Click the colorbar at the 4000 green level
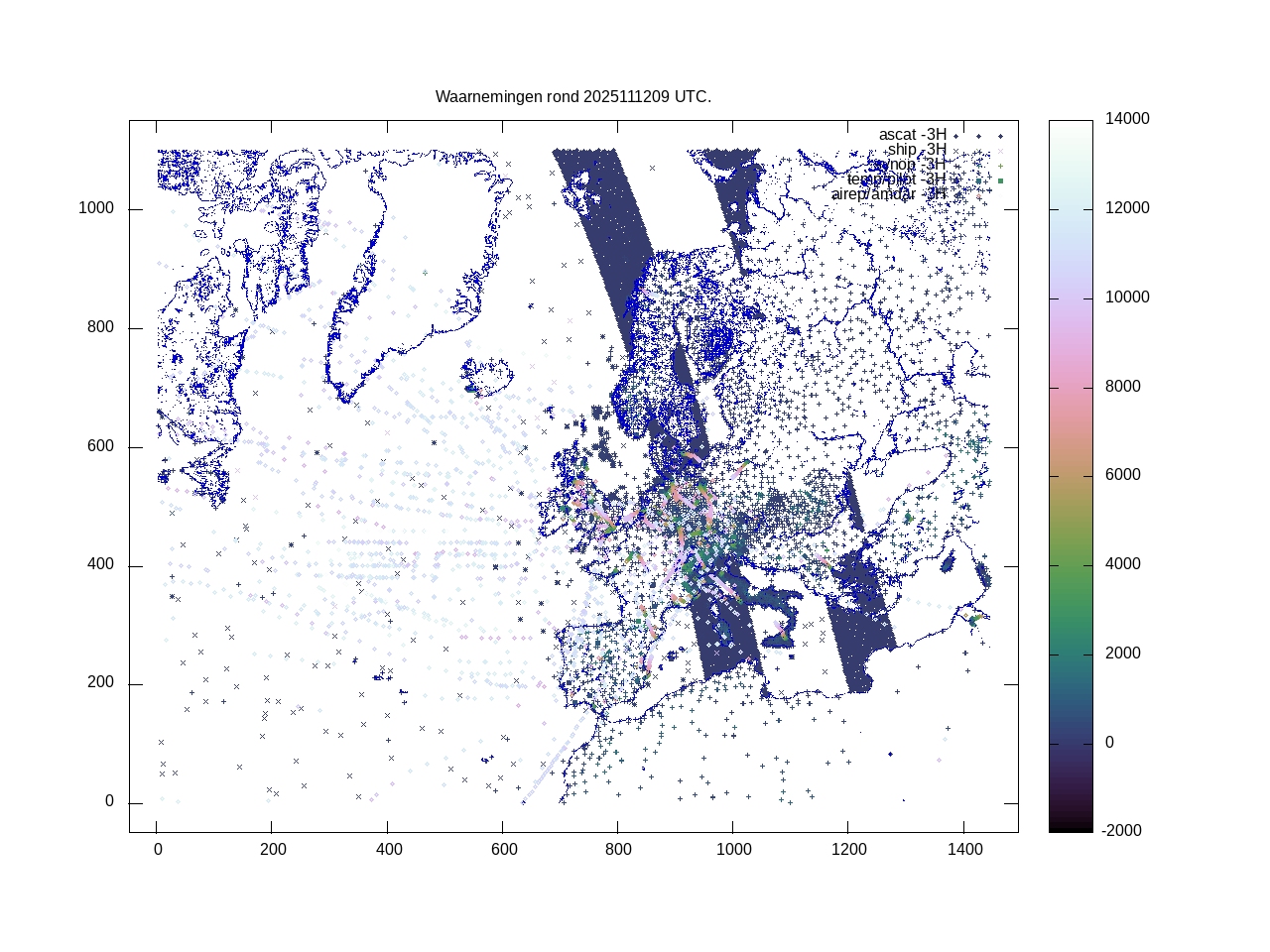 (1071, 564)
